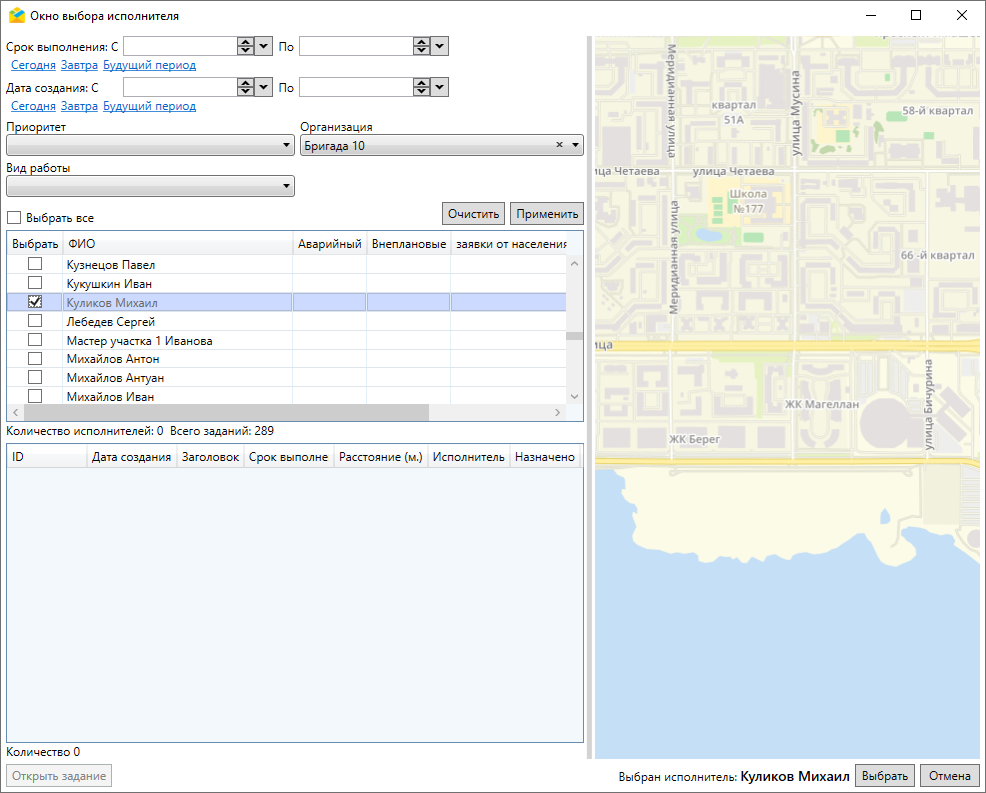This screenshot has width=986, height=793.
Task: Clear the Организация field with the x icon
Action: pyautogui.click(x=560, y=145)
